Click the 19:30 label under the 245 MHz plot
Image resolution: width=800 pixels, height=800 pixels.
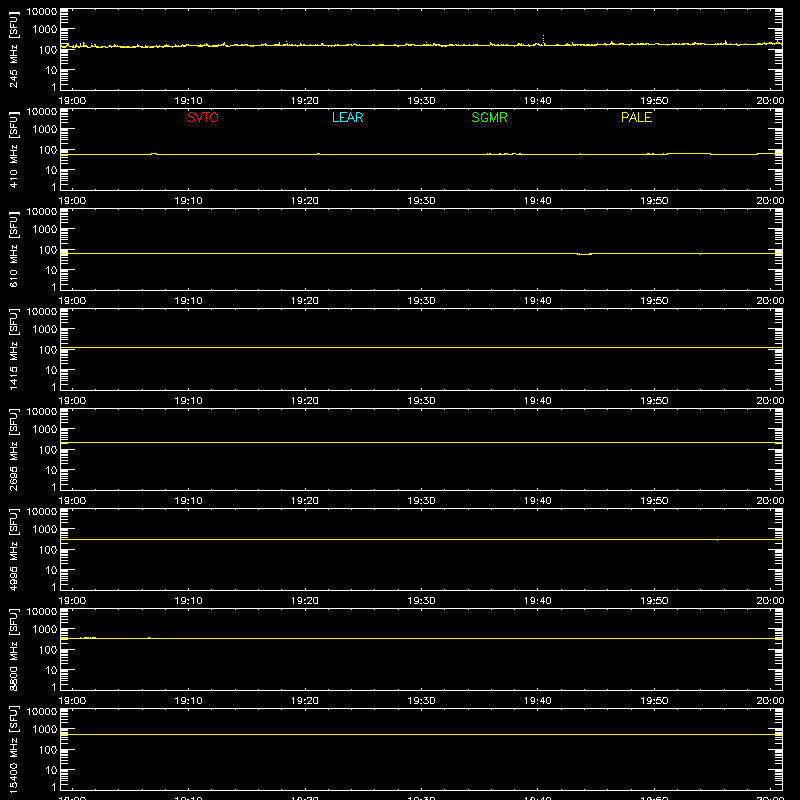pyautogui.click(x=421, y=101)
